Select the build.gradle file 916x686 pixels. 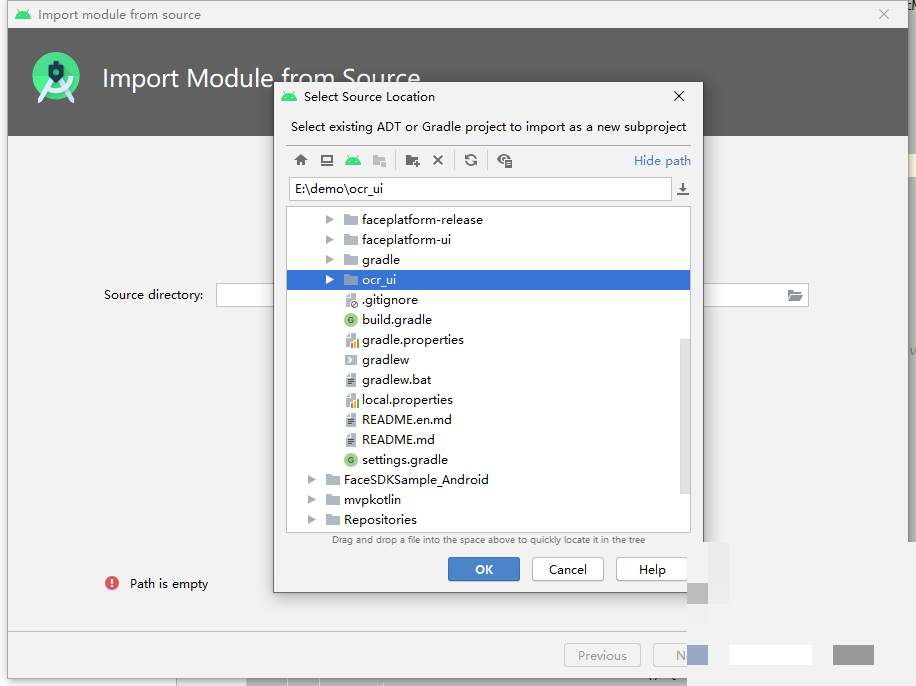(x=488, y=320)
